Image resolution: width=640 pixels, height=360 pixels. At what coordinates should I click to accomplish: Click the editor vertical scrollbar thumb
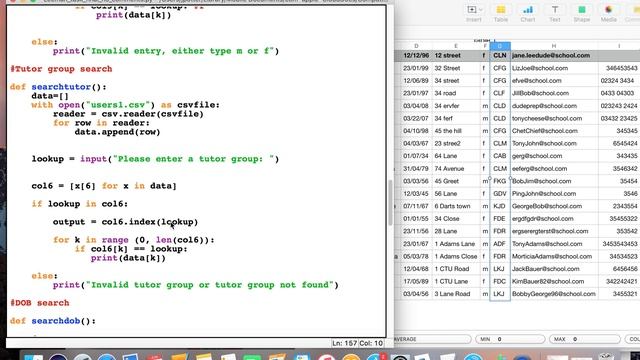click(390, 203)
